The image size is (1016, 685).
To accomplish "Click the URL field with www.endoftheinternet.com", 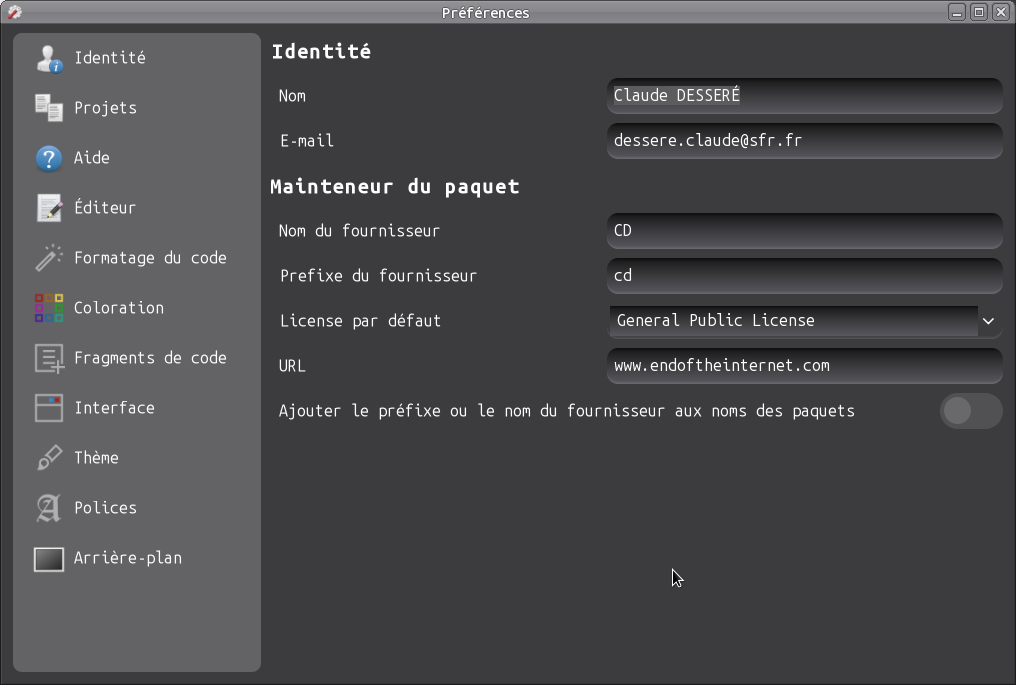I will 804,366.
